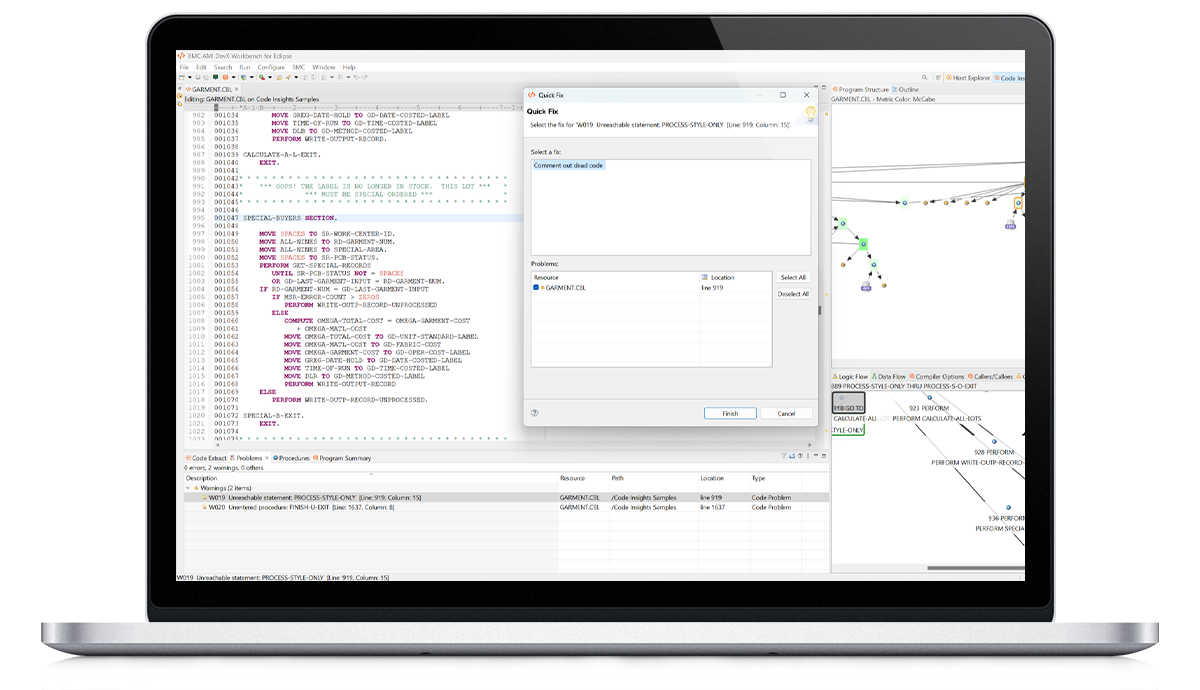Select the Debug bug icon on the toolbar
The height and width of the screenshot is (690, 1200).
pyautogui.click(x=225, y=76)
